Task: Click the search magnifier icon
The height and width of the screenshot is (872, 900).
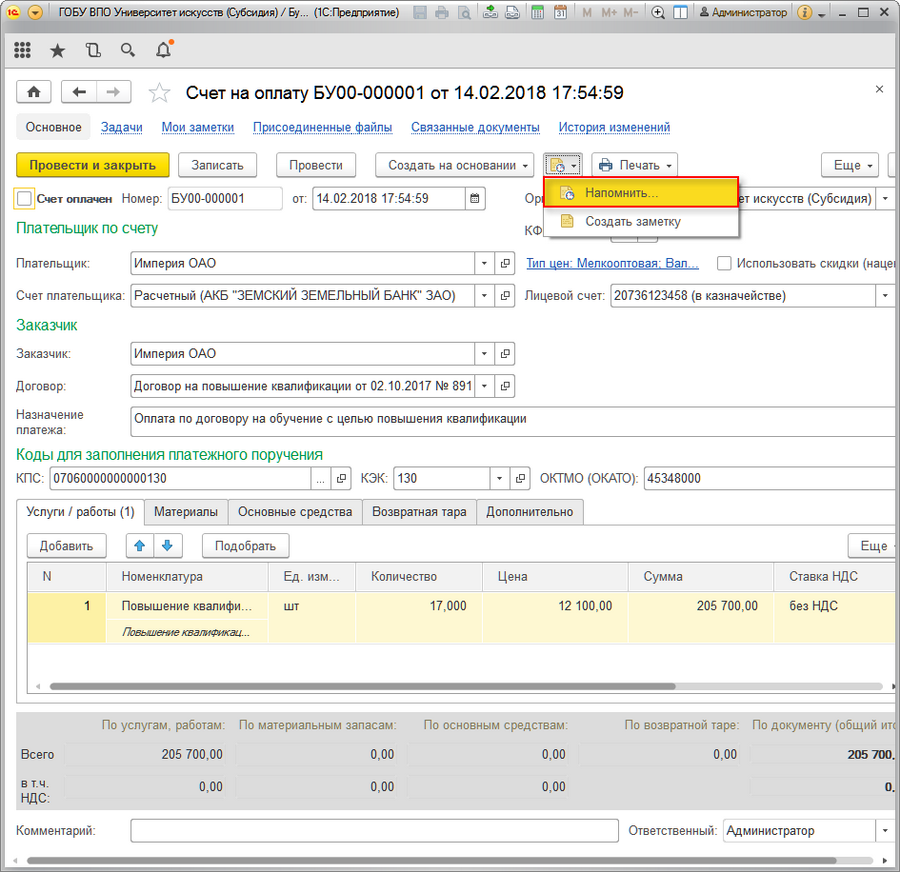Action: point(127,50)
